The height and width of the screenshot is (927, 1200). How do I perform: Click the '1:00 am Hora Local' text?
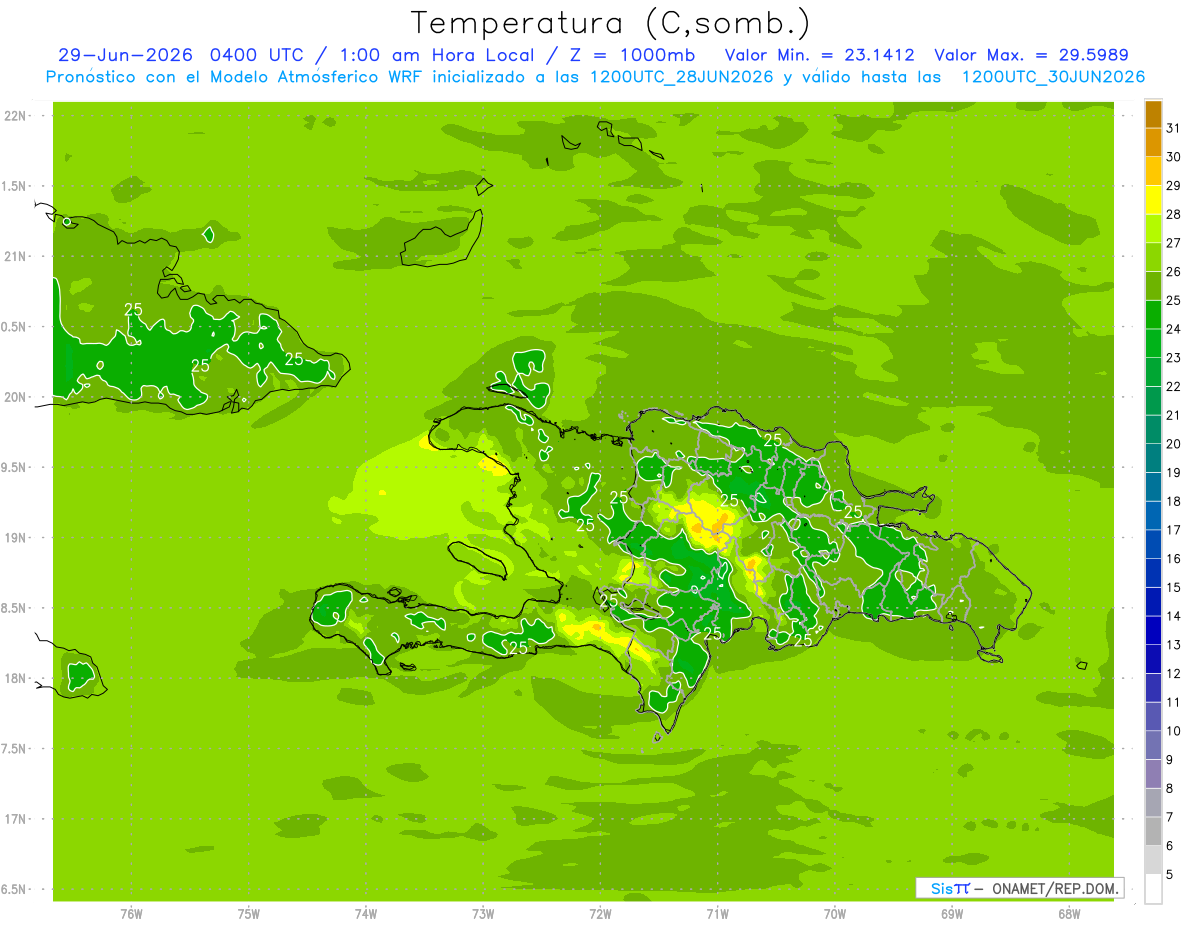438,55
